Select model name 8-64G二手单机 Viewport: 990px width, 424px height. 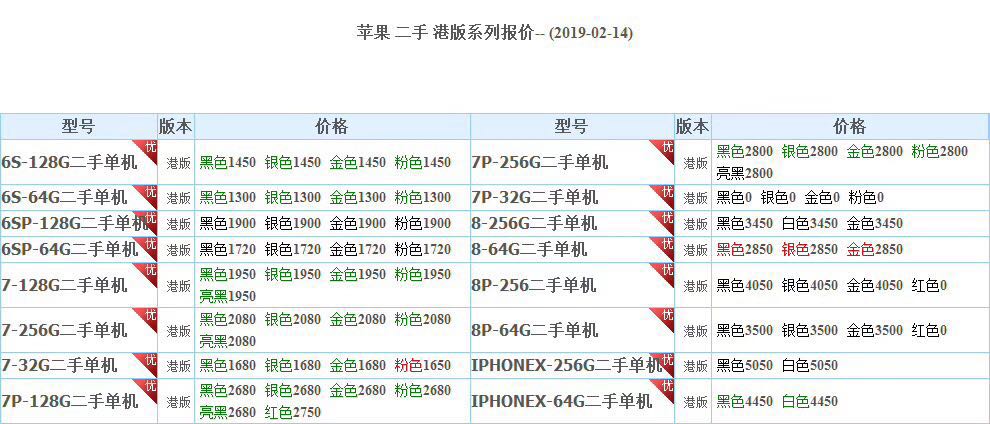click(x=529, y=249)
